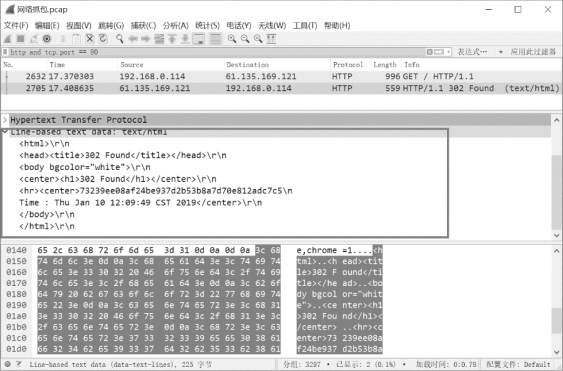Collapse Line-based text data tree node
Viewport: 563px width, 371px height.
click(x=5, y=132)
